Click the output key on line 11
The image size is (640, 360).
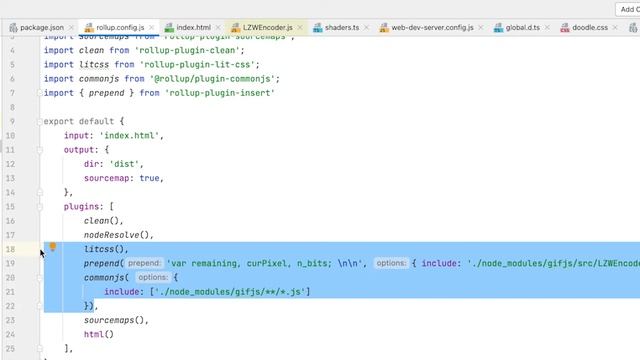[x=79, y=150]
